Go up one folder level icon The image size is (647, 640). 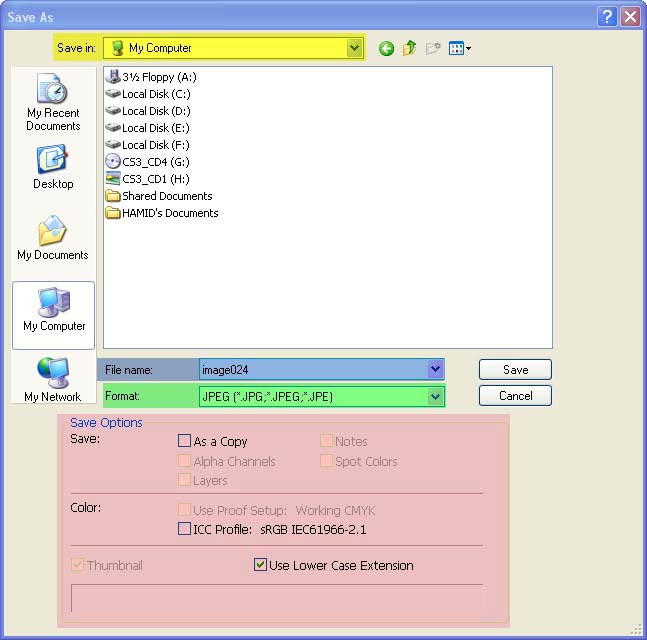[409, 48]
